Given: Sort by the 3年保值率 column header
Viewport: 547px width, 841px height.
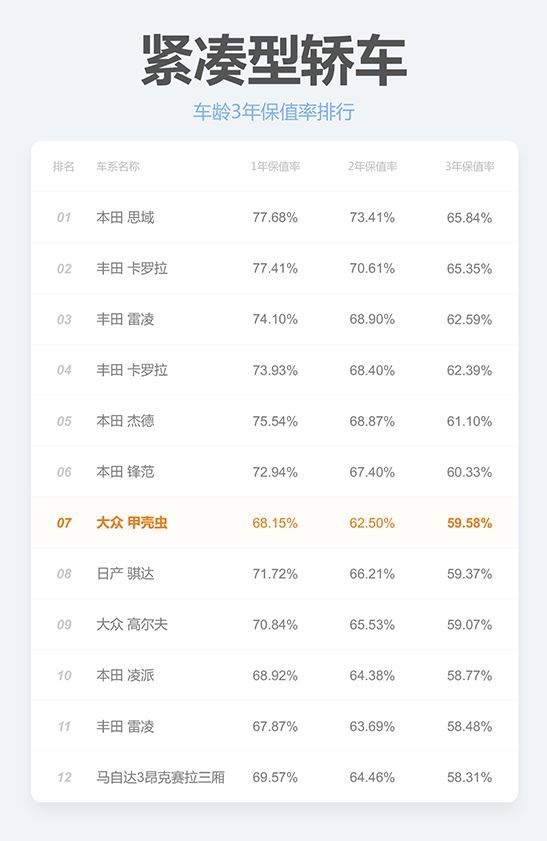Looking at the screenshot, I should tap(469, 166).
